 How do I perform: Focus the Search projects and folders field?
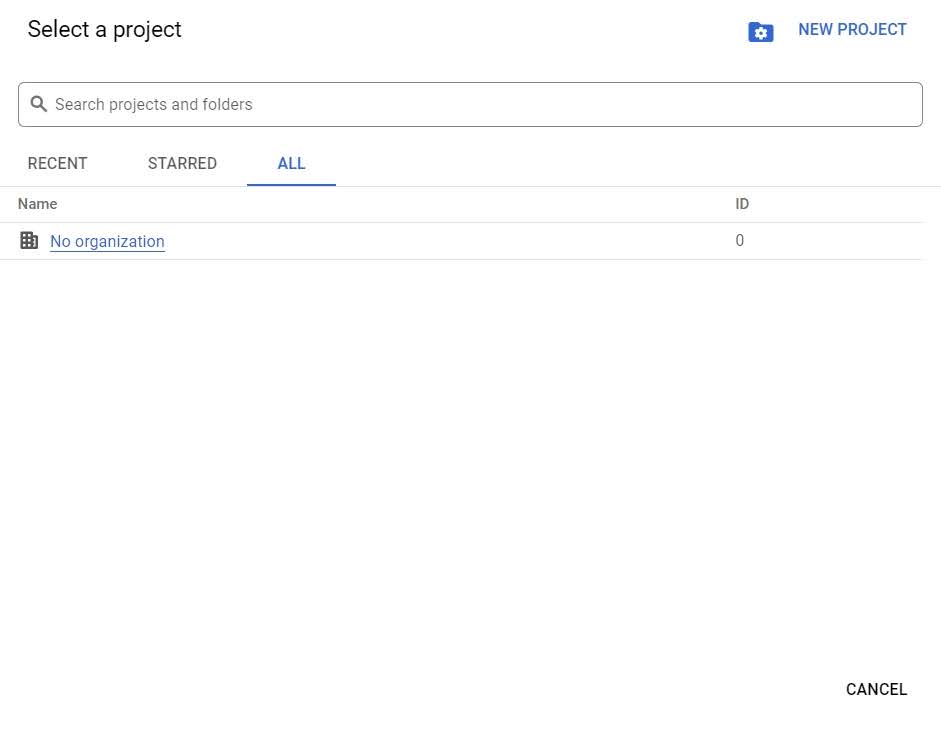tap(470, 104)
